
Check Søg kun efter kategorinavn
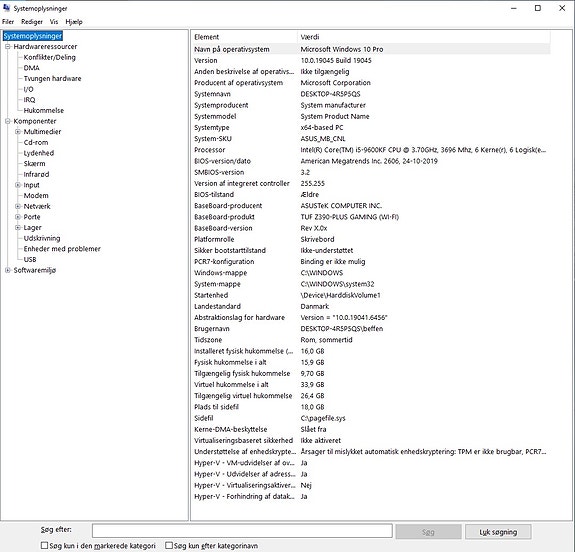(169, 545)
